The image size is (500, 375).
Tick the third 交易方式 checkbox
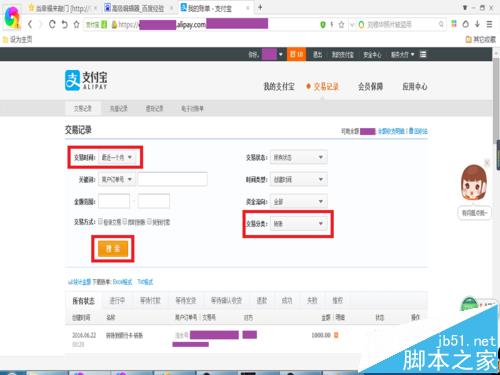pyautogui.click(x=149, y=221)
